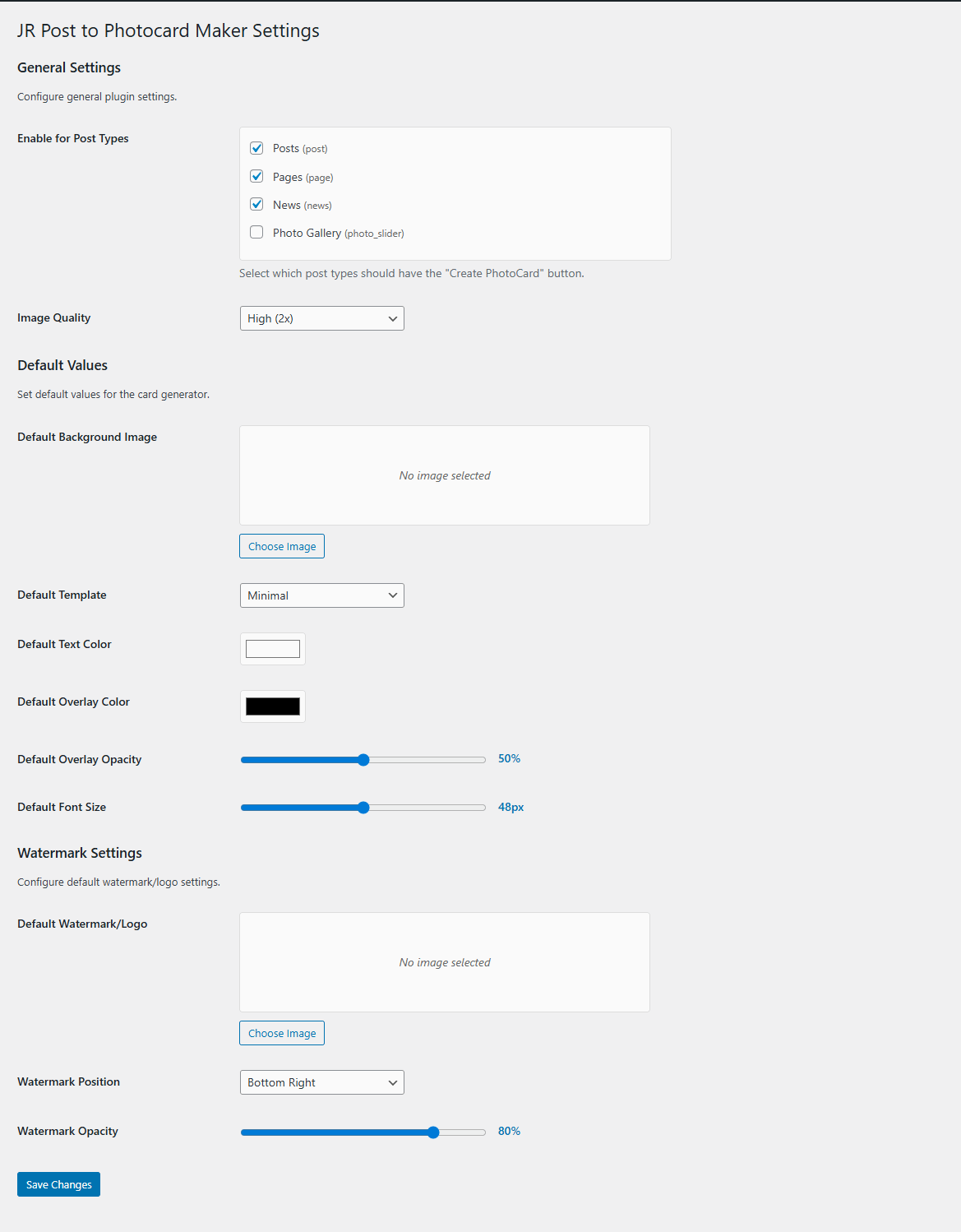Click the watermark image placeholder area
Image resolution: width=961 pixels, height=1232 pixels.
point(444,961)
